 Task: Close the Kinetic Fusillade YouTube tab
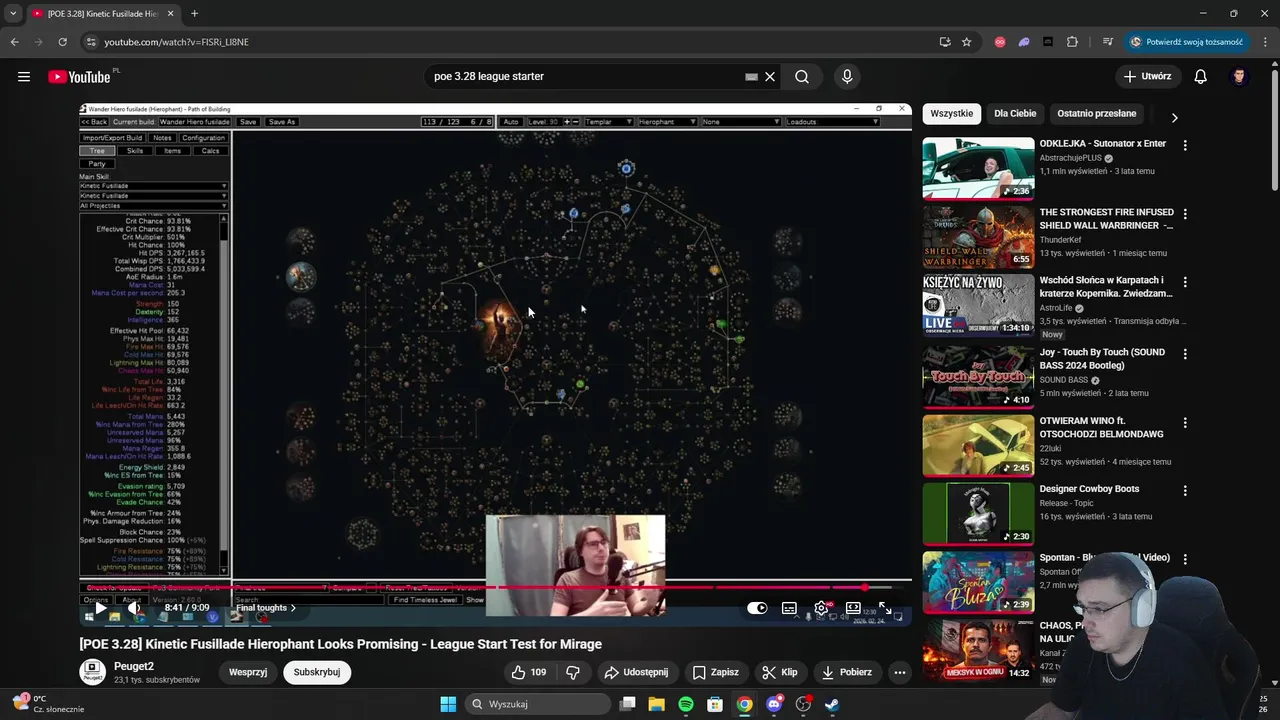pos(170,14)
